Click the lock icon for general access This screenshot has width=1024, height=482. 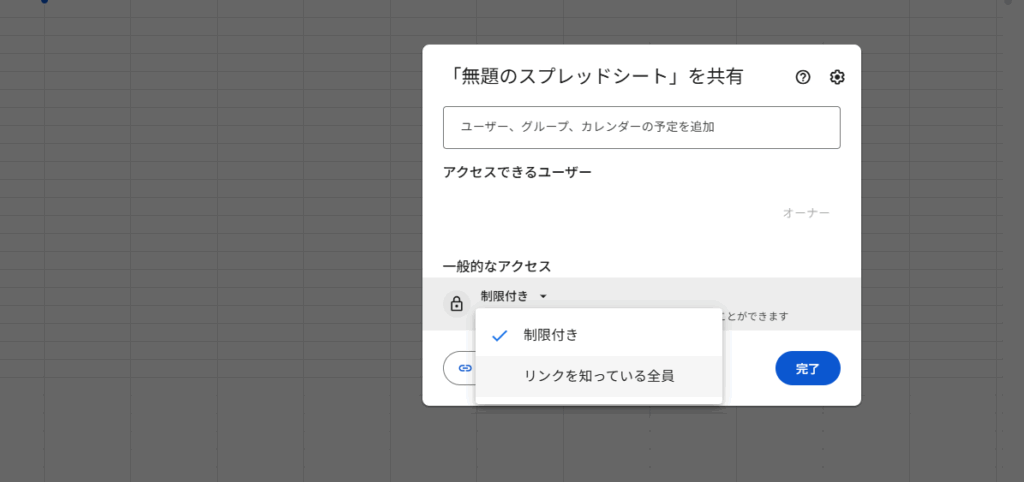(456, 304)
